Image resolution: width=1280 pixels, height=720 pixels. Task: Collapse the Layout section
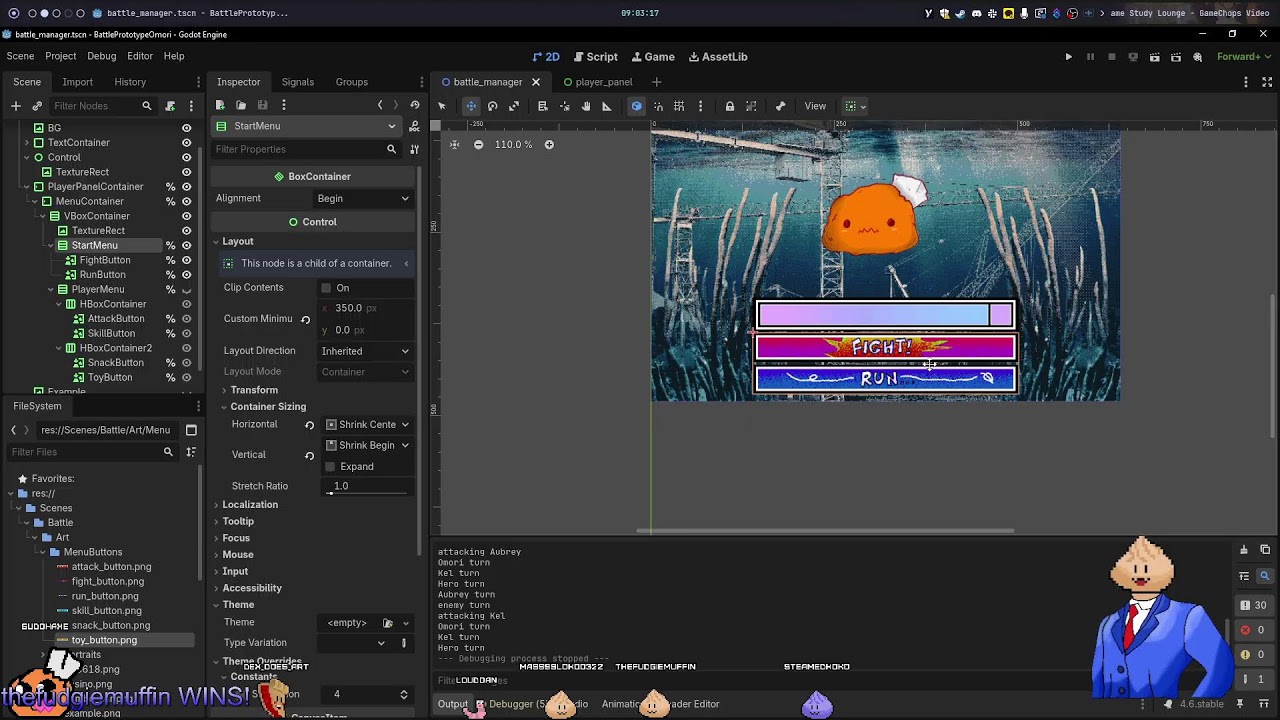click(235, 241)
